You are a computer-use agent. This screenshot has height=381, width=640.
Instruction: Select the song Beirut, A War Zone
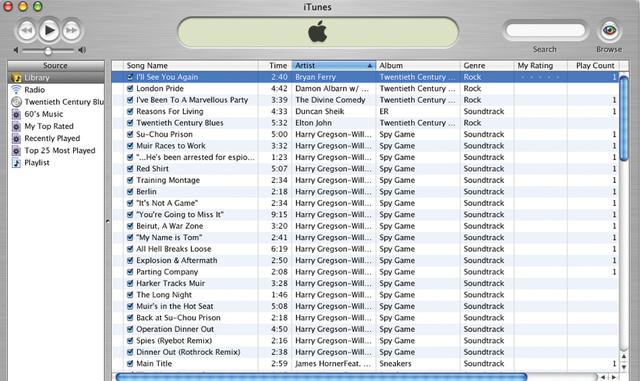click(169, 226)
